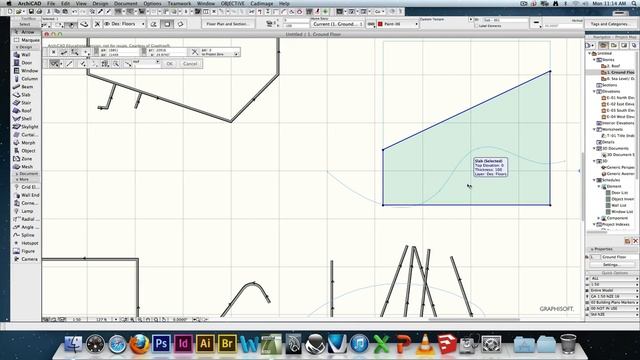Viewport: 640px width, 360px height.
Task: Collapse the Elevations tree node
Action: tap(594, 92)
